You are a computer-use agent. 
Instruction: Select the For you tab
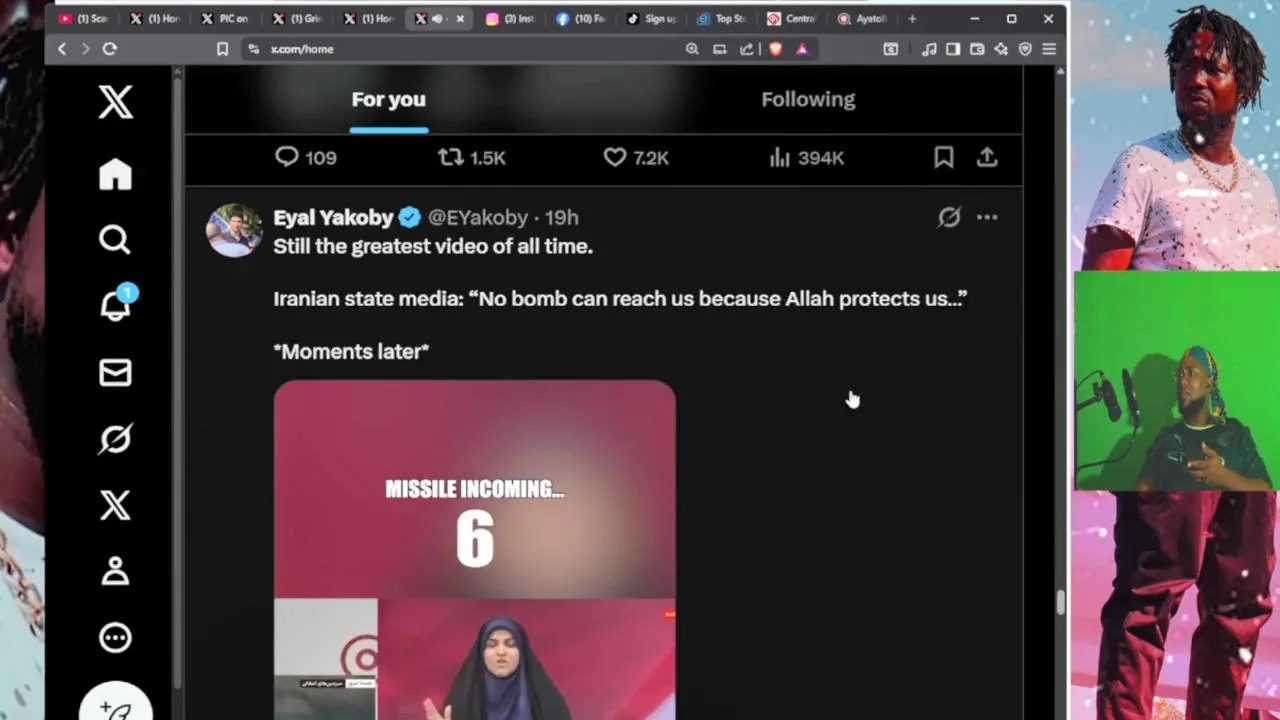[388, 99]
